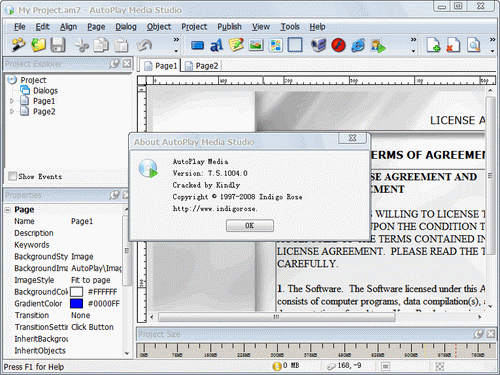Confirm About dialog with OK button
This screenshot has height=375, width=500.
point(250,226)
